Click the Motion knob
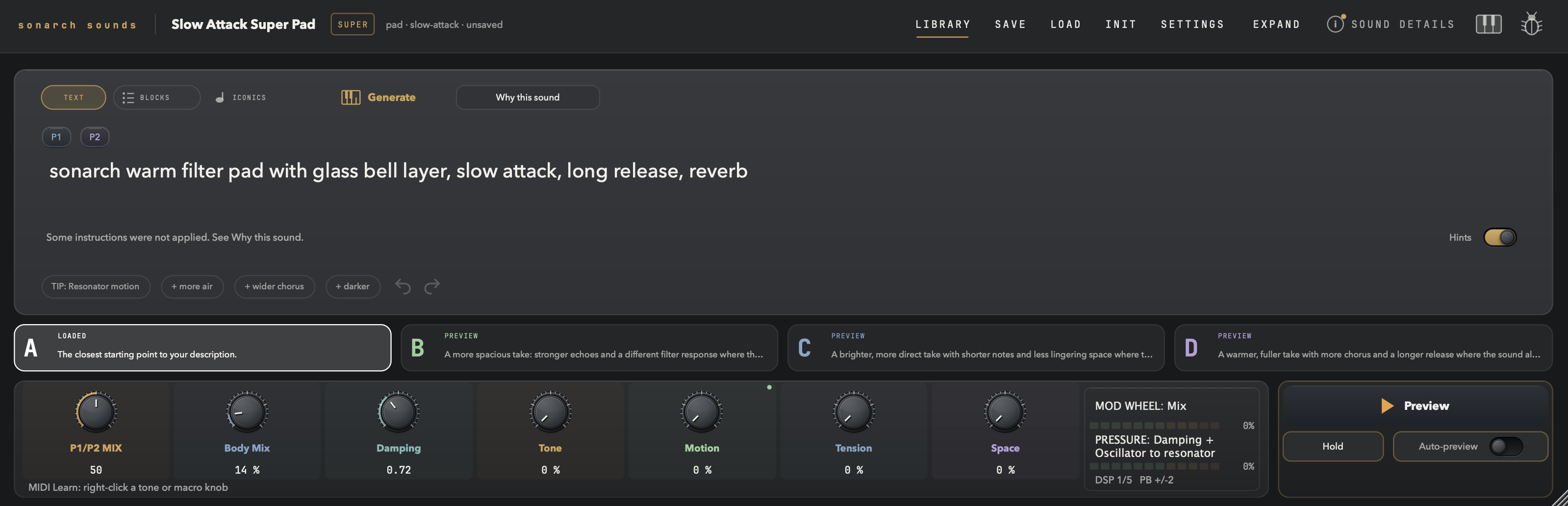 (701, 412)
